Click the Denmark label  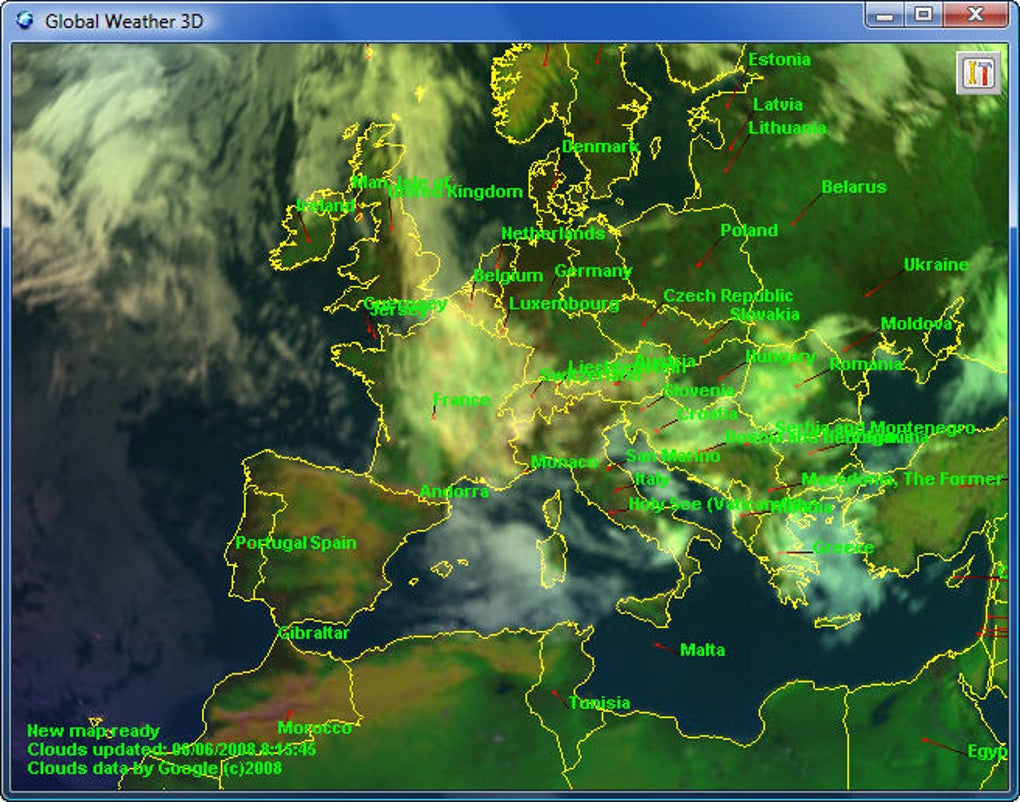pyautogui.click(x=600, y=147)
